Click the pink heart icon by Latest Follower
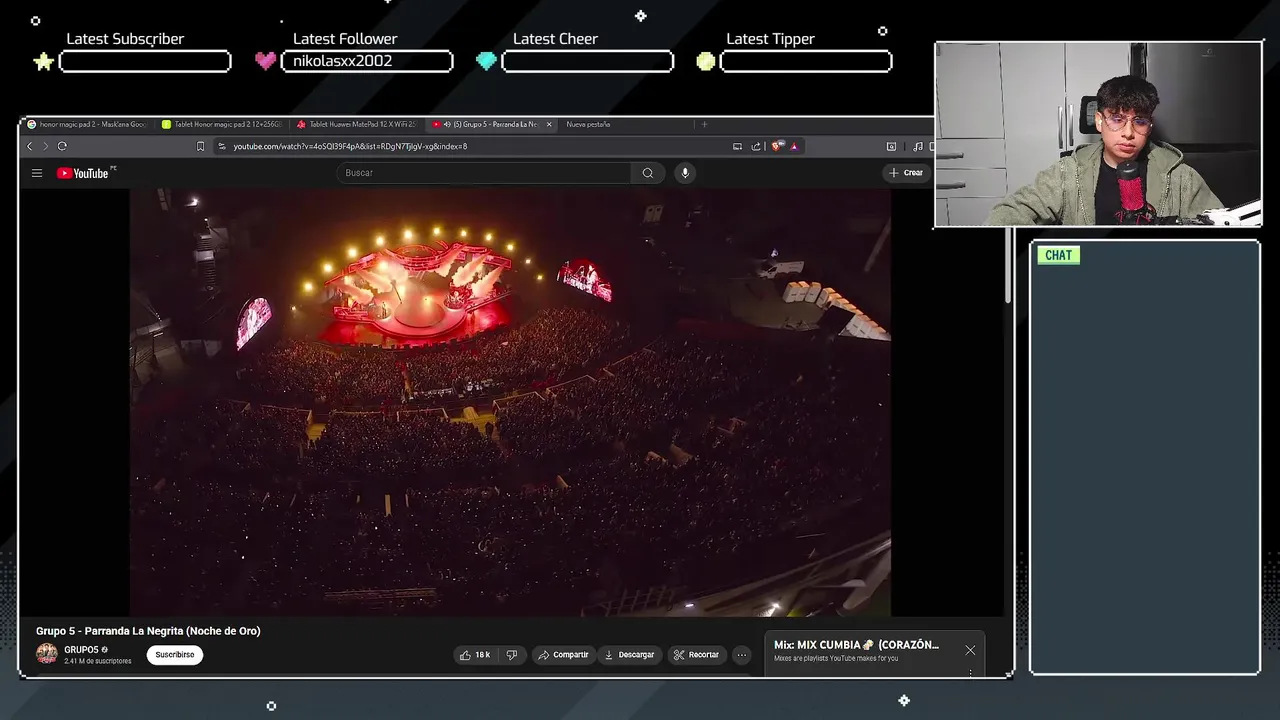This screenshot has height=720, width=1280. [x=265, y=61]
